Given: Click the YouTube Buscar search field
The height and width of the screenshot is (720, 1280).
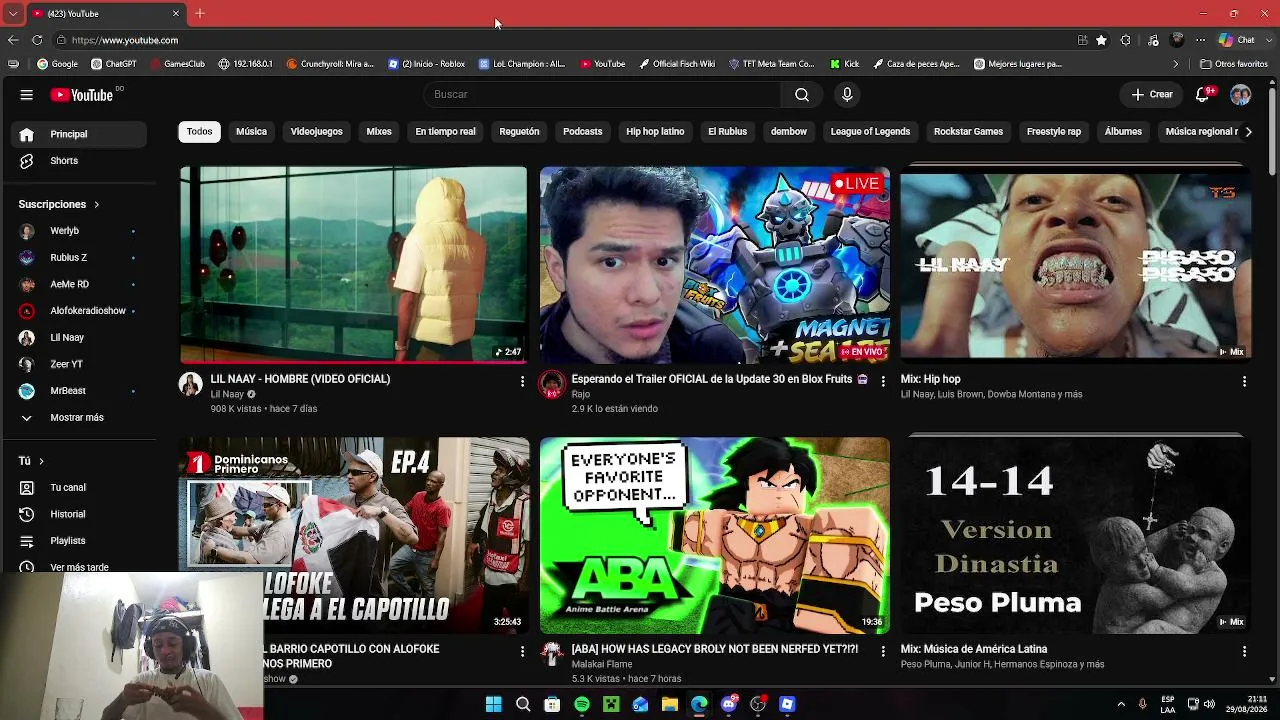Looking at the screenshot, I should click(x=603, y=94).
